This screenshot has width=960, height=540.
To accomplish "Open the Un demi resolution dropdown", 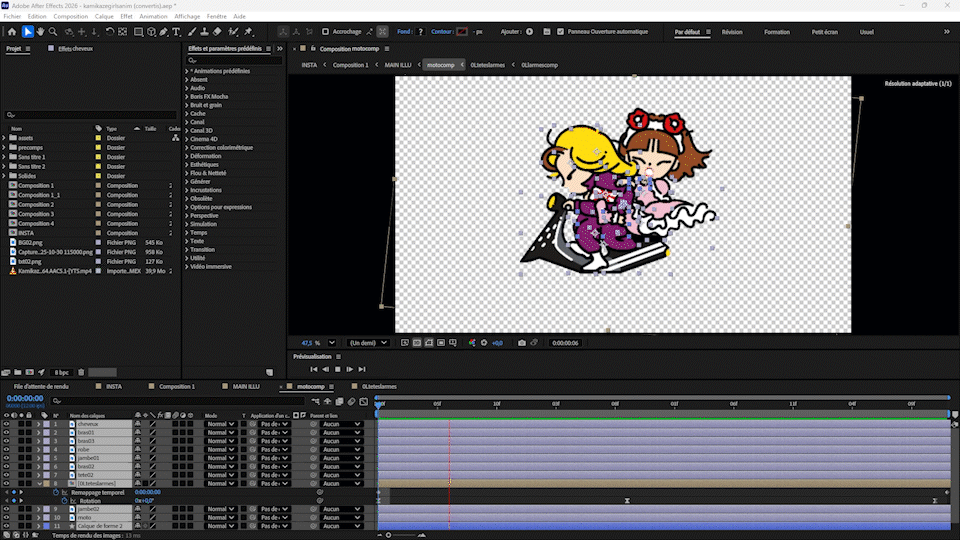I will pyautogui.click(x=368, y=343).
